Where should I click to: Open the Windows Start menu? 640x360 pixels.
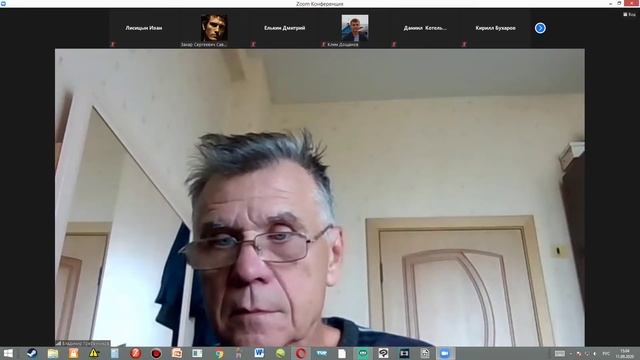(8, 353)
